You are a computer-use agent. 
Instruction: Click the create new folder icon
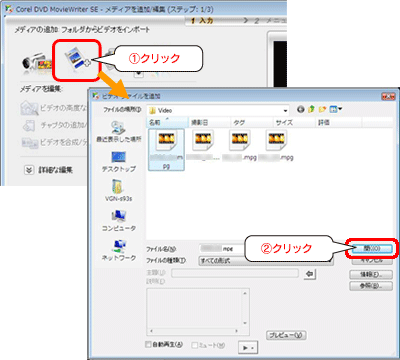click(x=322, y=109)
